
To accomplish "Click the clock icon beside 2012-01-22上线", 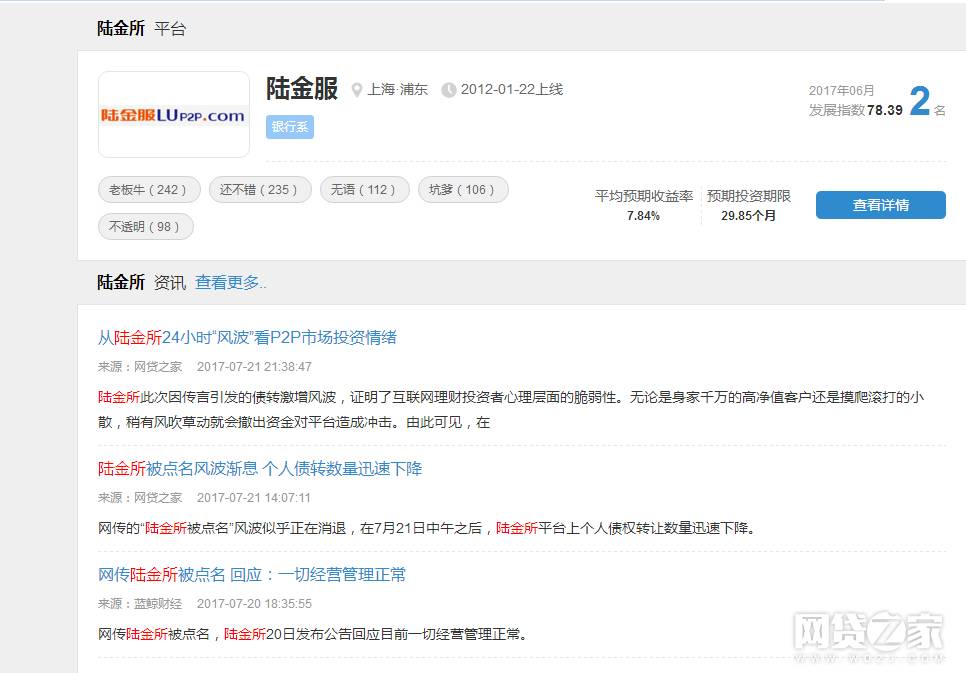I will (x=449, y=90).
